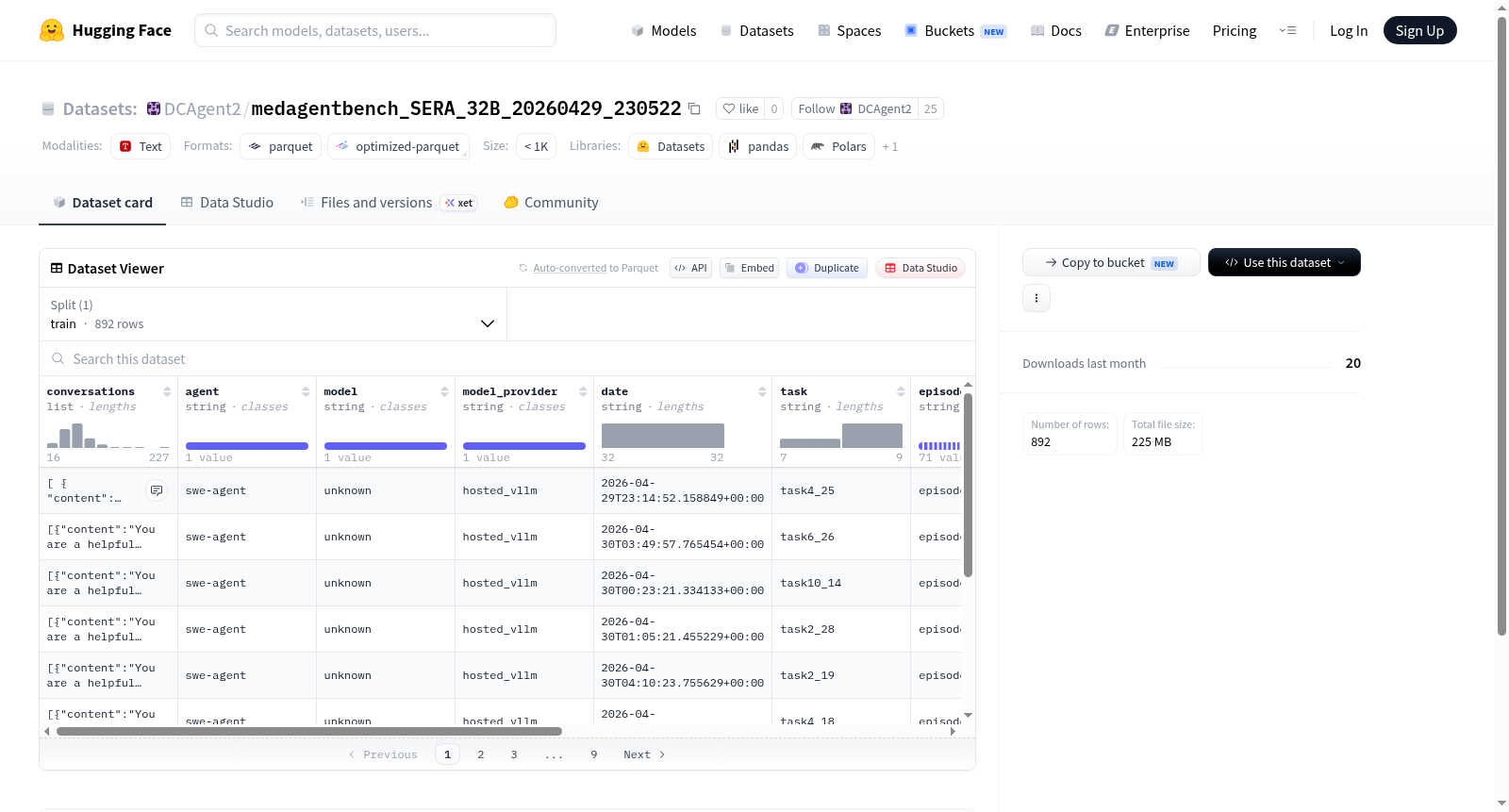Follow DCAgent2 organization

pyautogui.click(x=855, y=108)
